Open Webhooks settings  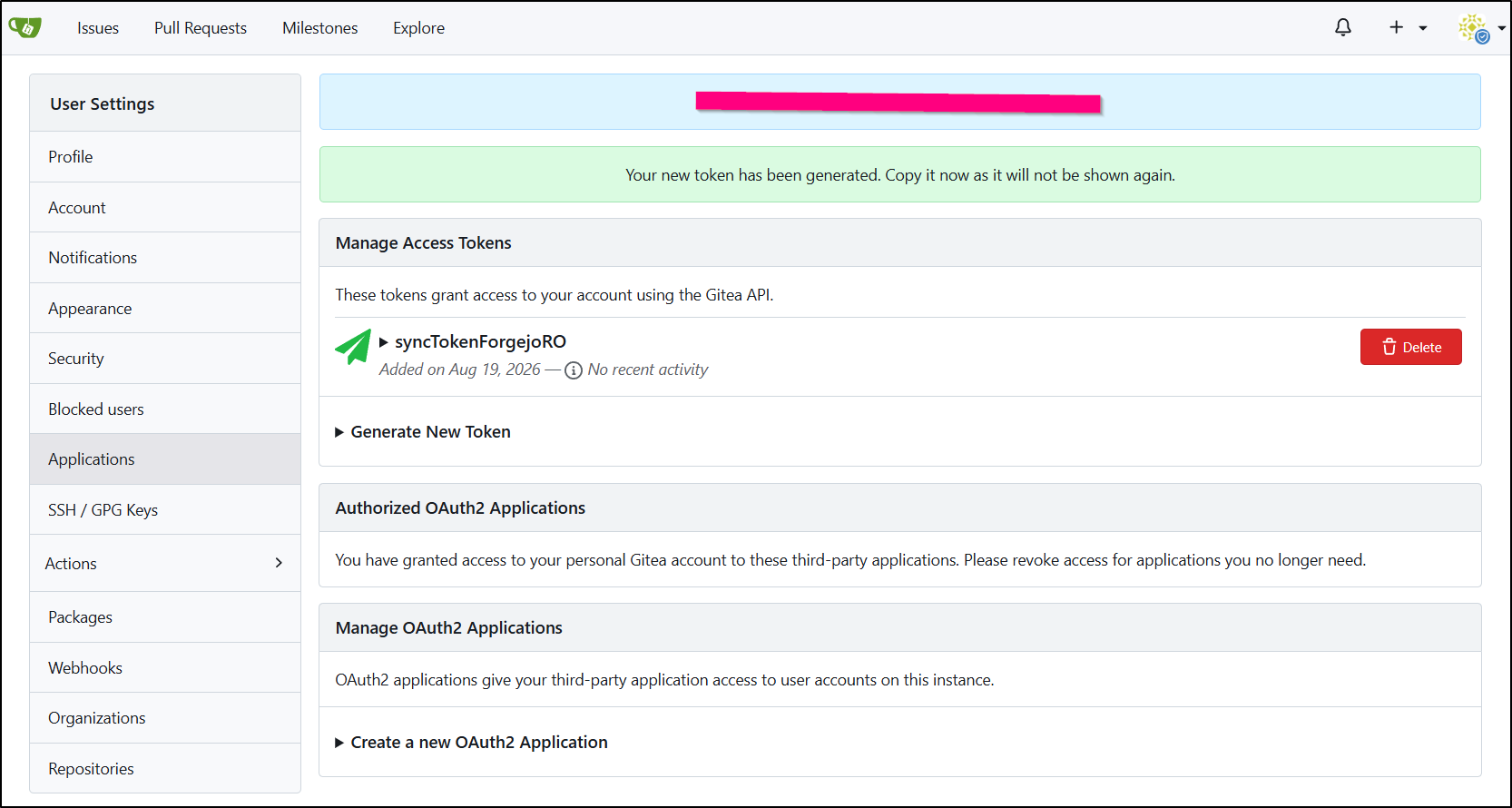165,668
